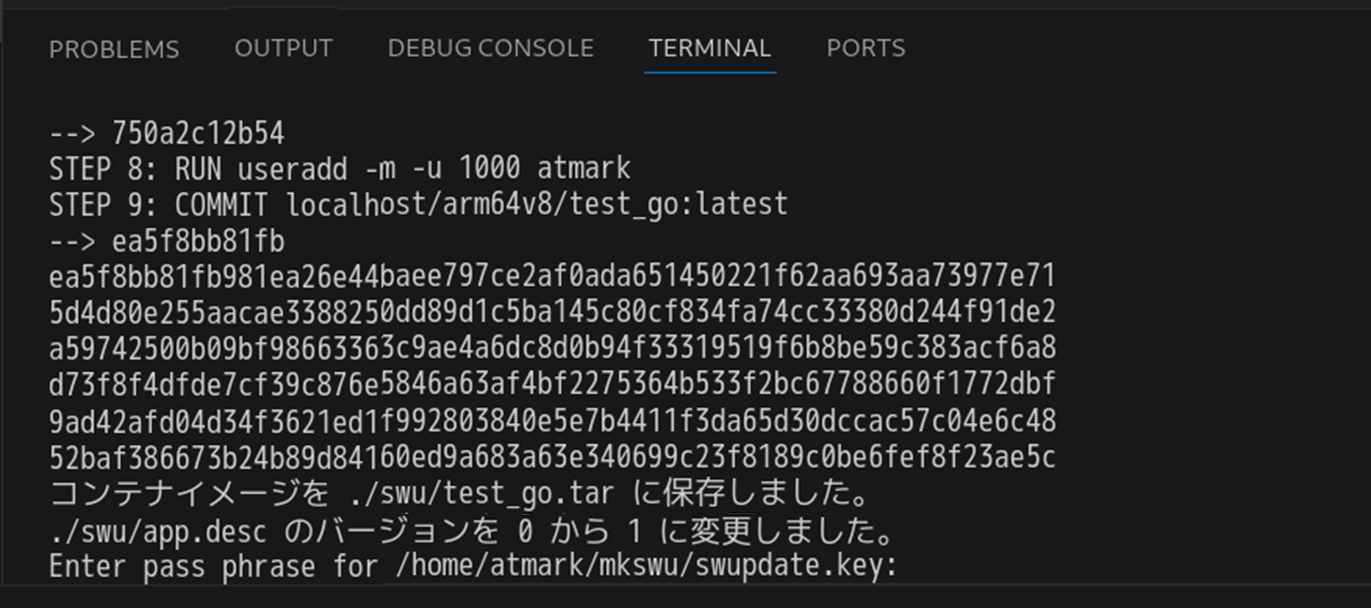The image size is (1371, 608).
Task: Click the long hash starting ea5f8bb81fb981
Action: coord(552,277)
